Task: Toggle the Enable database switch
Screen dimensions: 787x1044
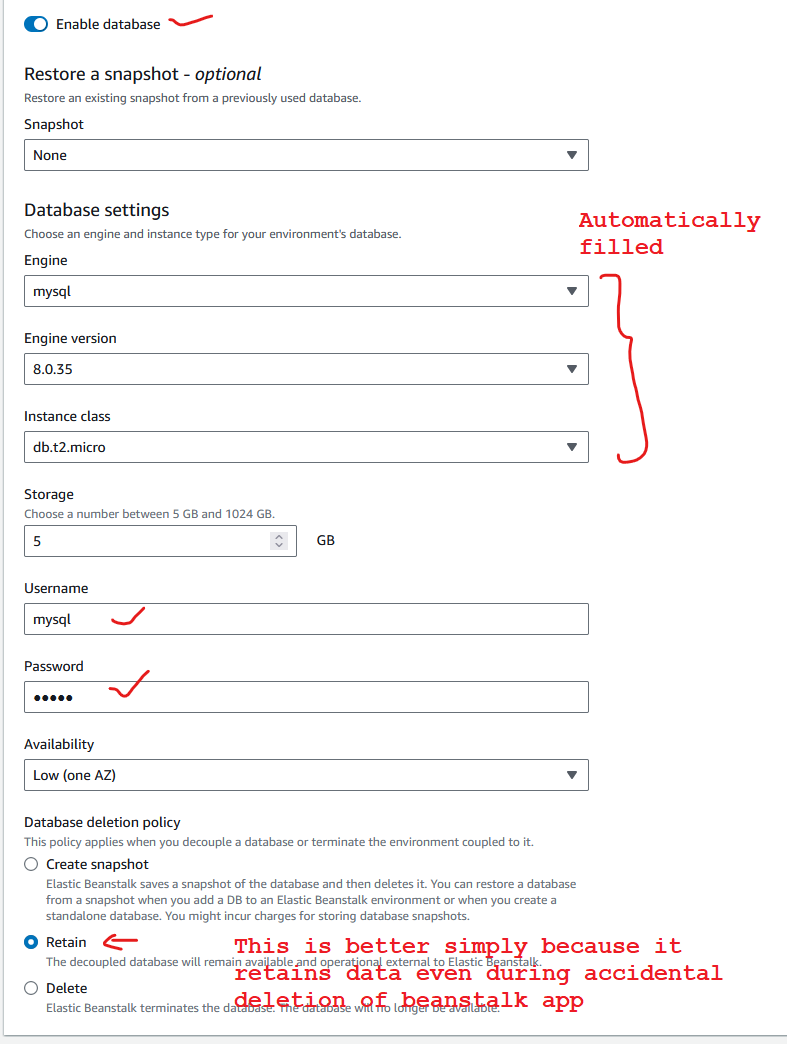Action: (35, 24)
